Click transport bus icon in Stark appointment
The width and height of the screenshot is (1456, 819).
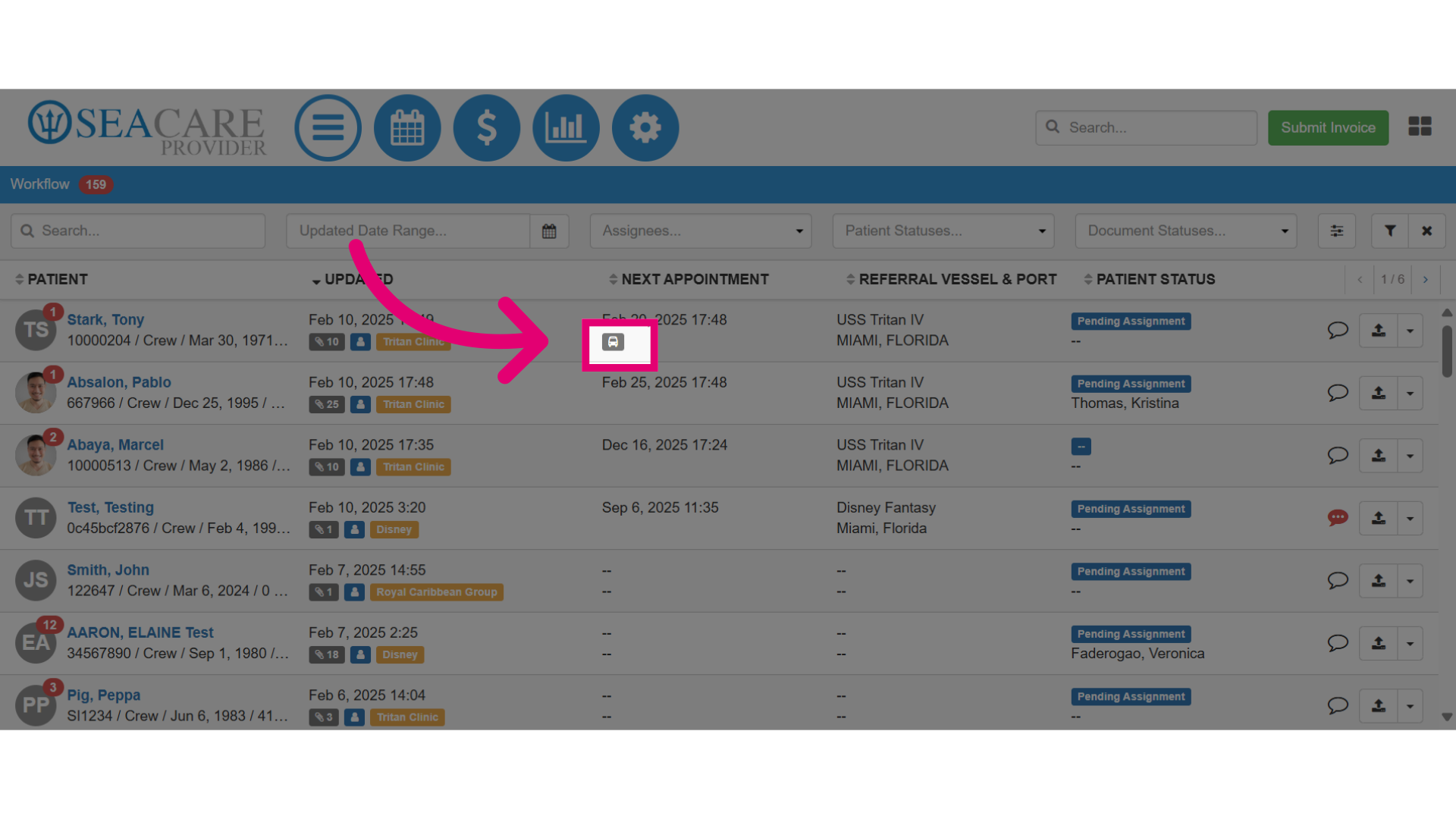click(613, 342)
